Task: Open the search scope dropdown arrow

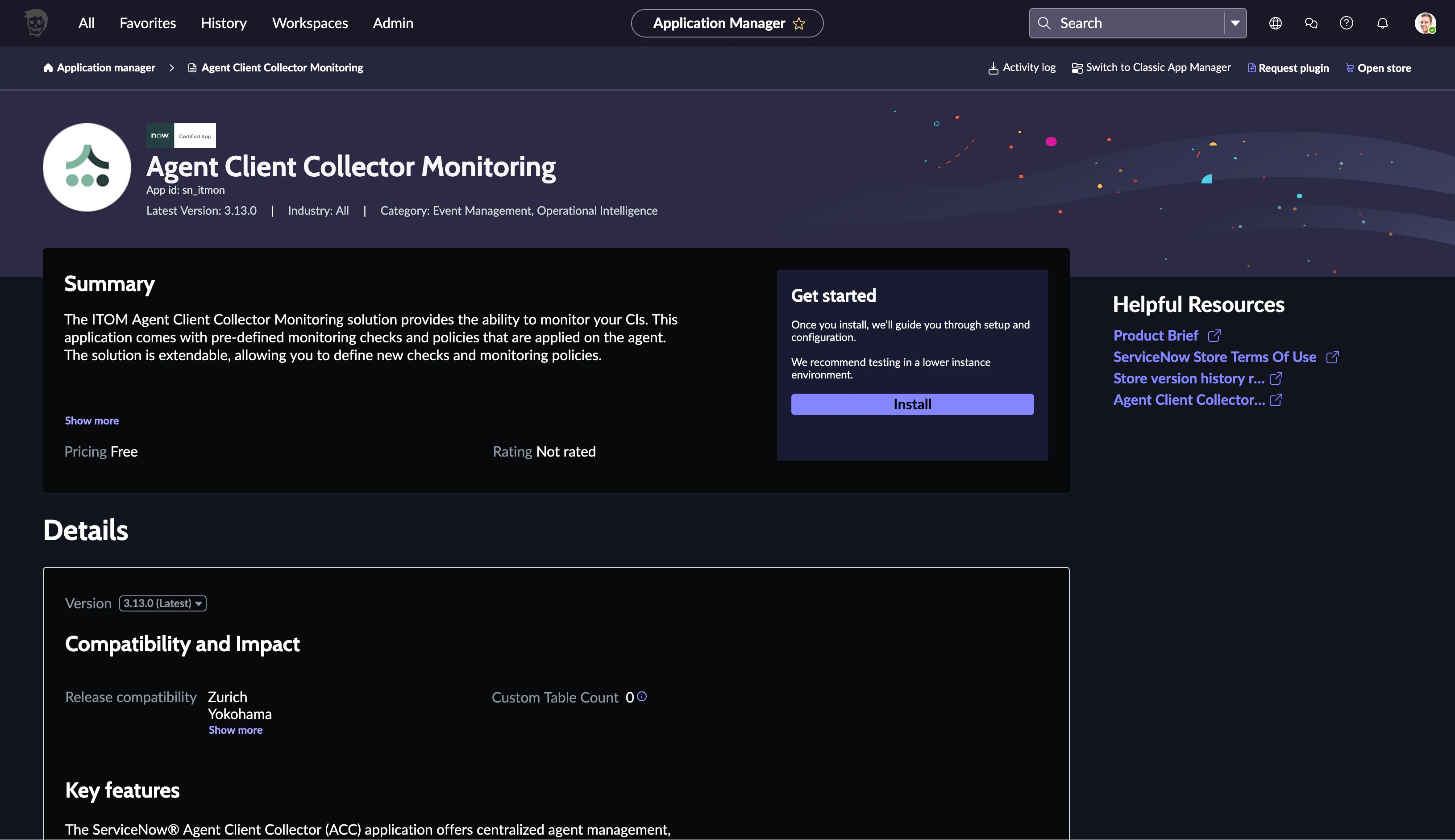Action: (x=1235, y=23)
